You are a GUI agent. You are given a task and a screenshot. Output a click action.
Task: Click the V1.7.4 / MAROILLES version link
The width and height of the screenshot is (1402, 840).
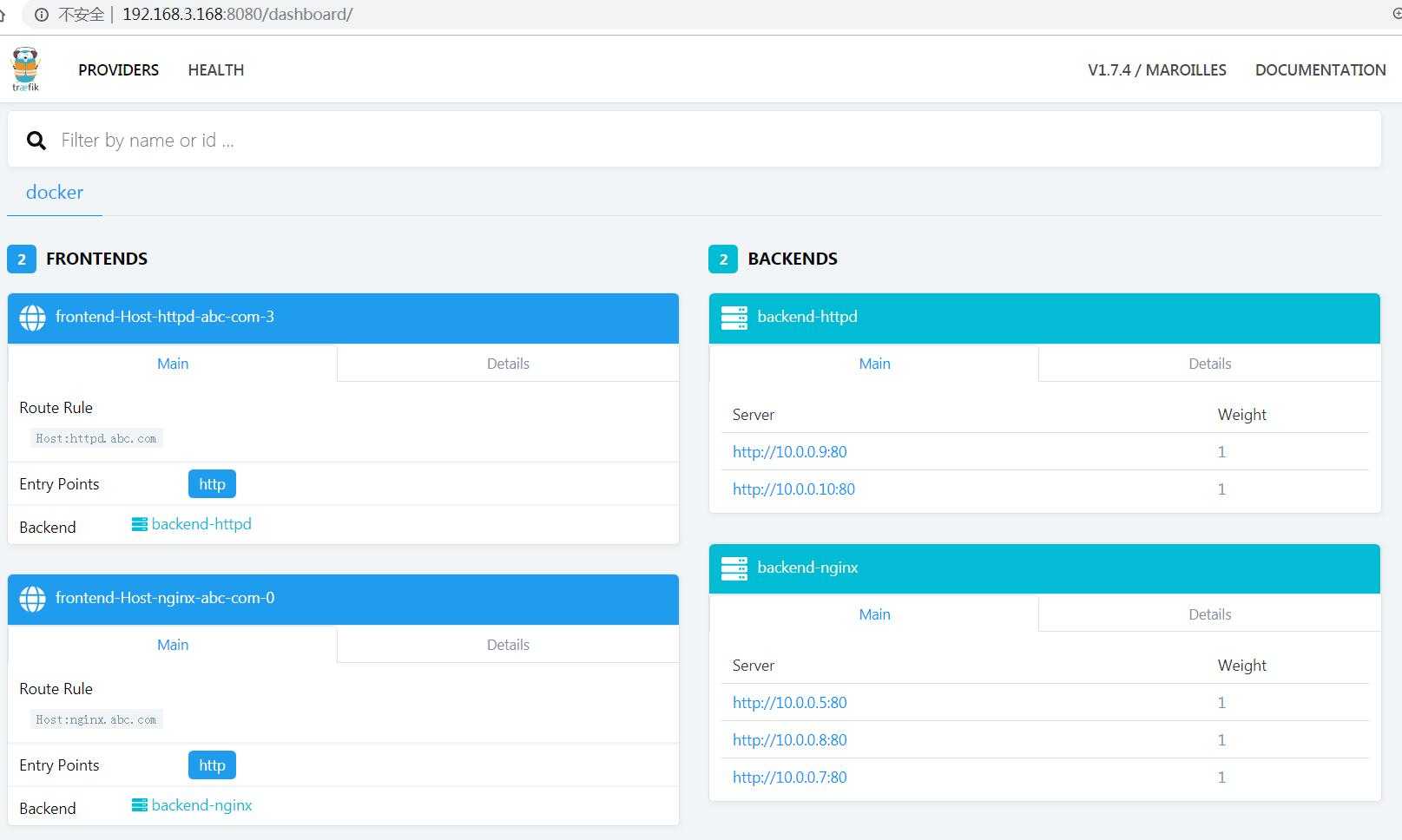click(1156, 69)
